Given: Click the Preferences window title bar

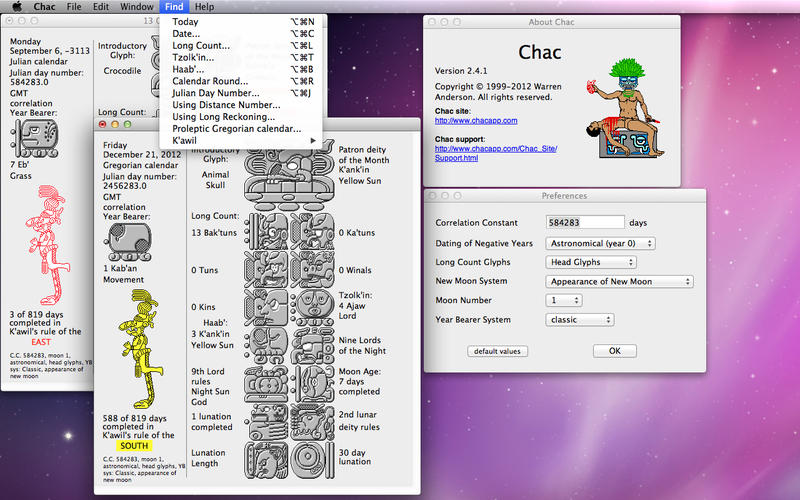Looking at the screenshot, I should [565, 195].
